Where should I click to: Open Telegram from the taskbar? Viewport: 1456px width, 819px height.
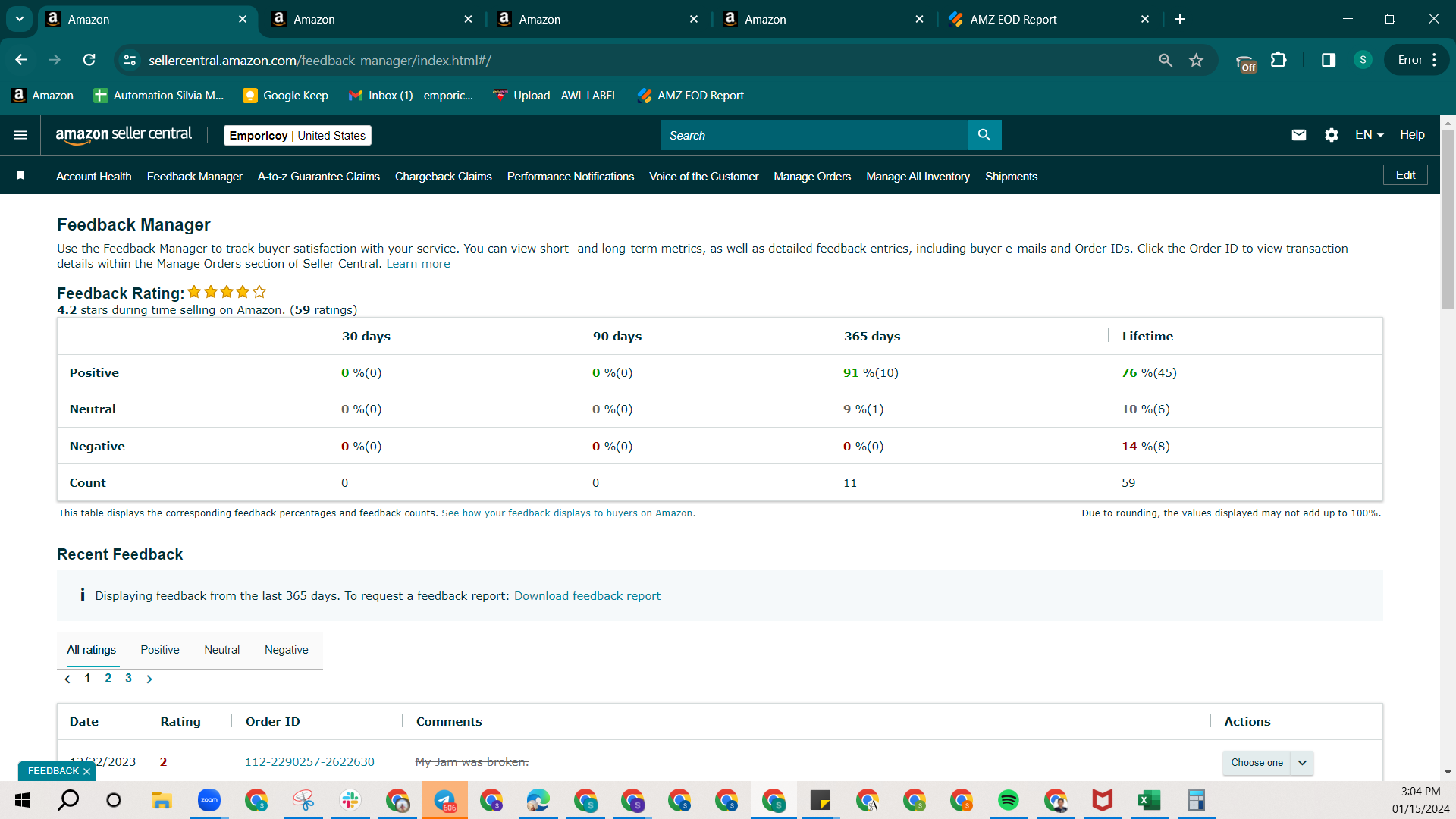click(444, 800)
